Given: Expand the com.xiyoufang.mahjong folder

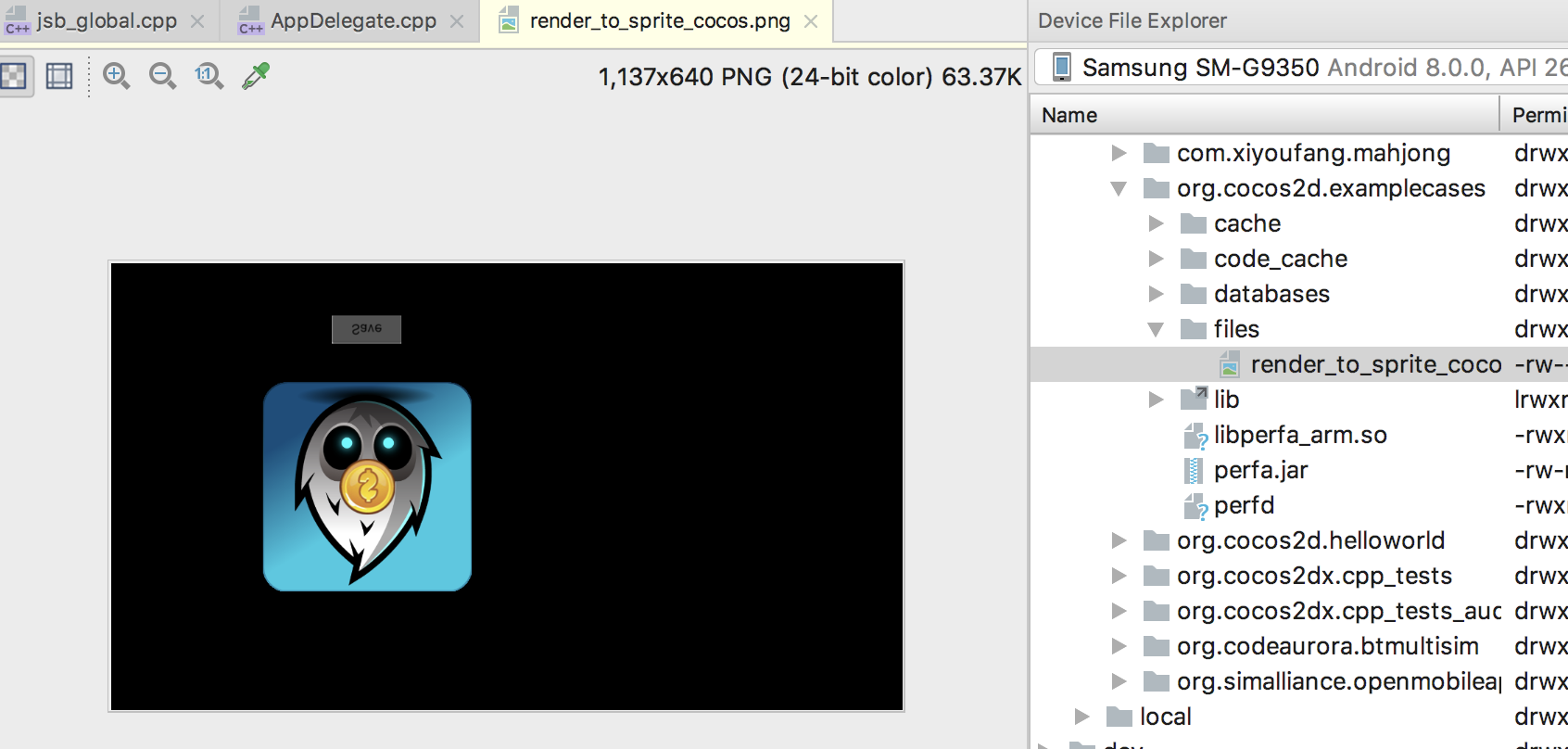Looking at the screenshot, I should [x=1119, y=153].
